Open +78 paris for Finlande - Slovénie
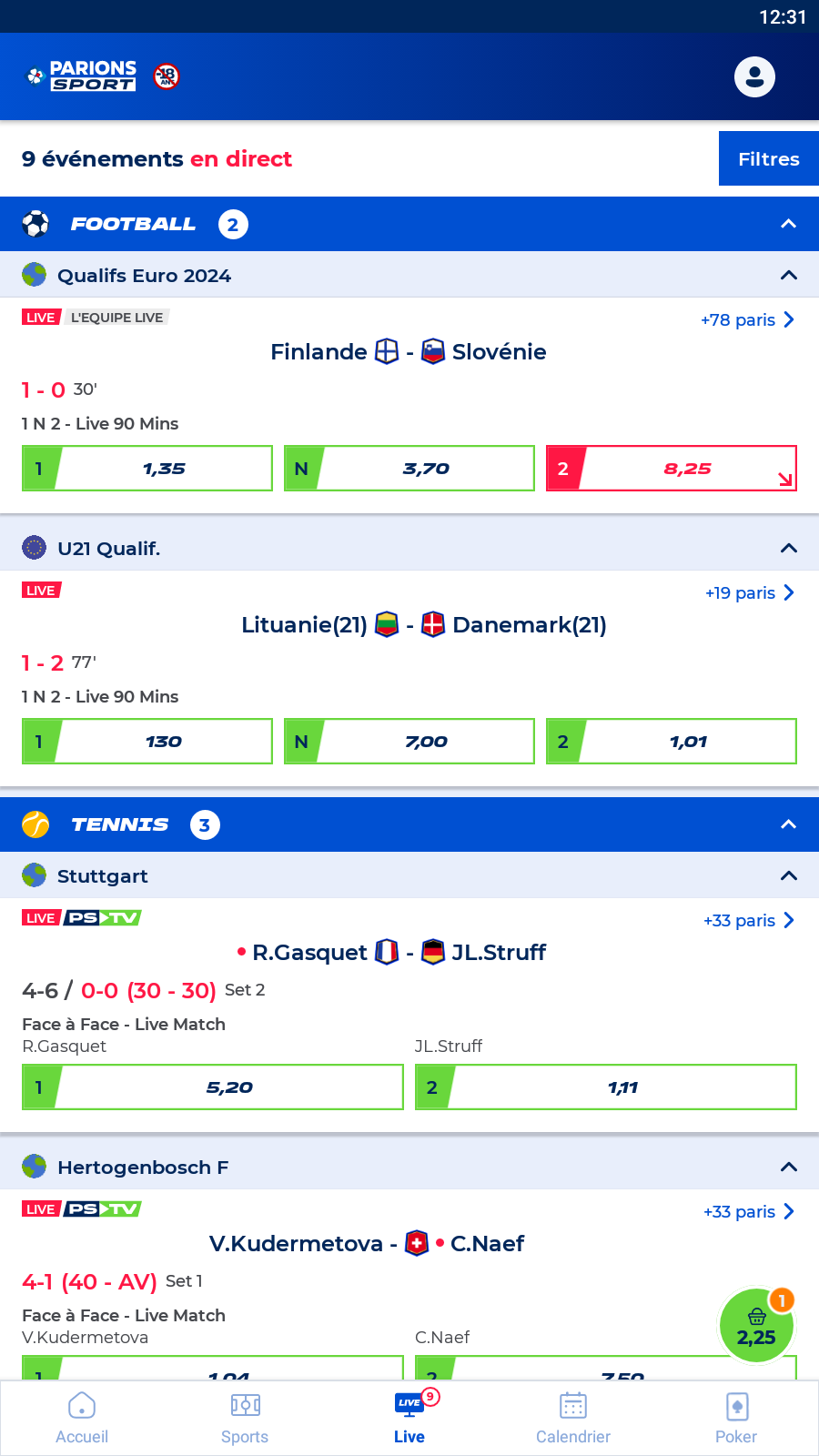 click(747, 320)
